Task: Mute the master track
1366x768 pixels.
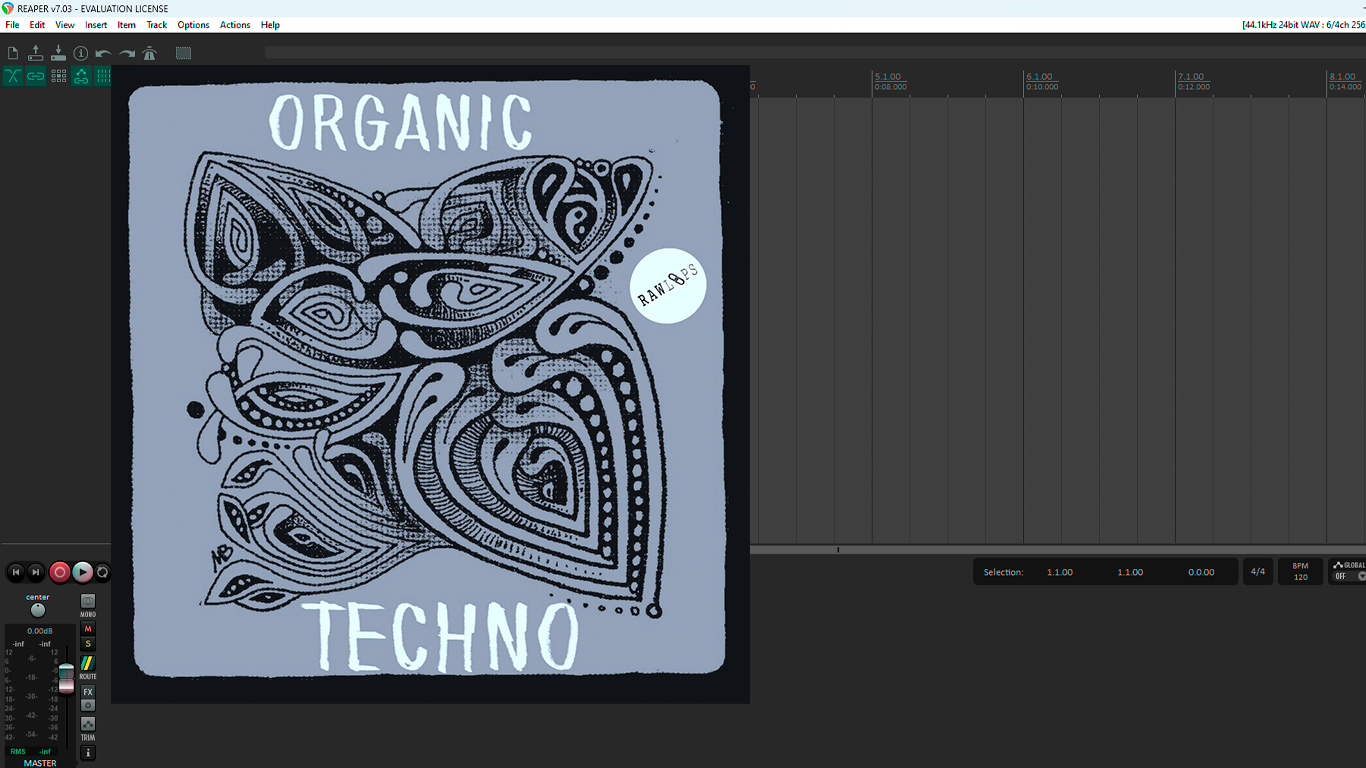Action: pos(88,629)
